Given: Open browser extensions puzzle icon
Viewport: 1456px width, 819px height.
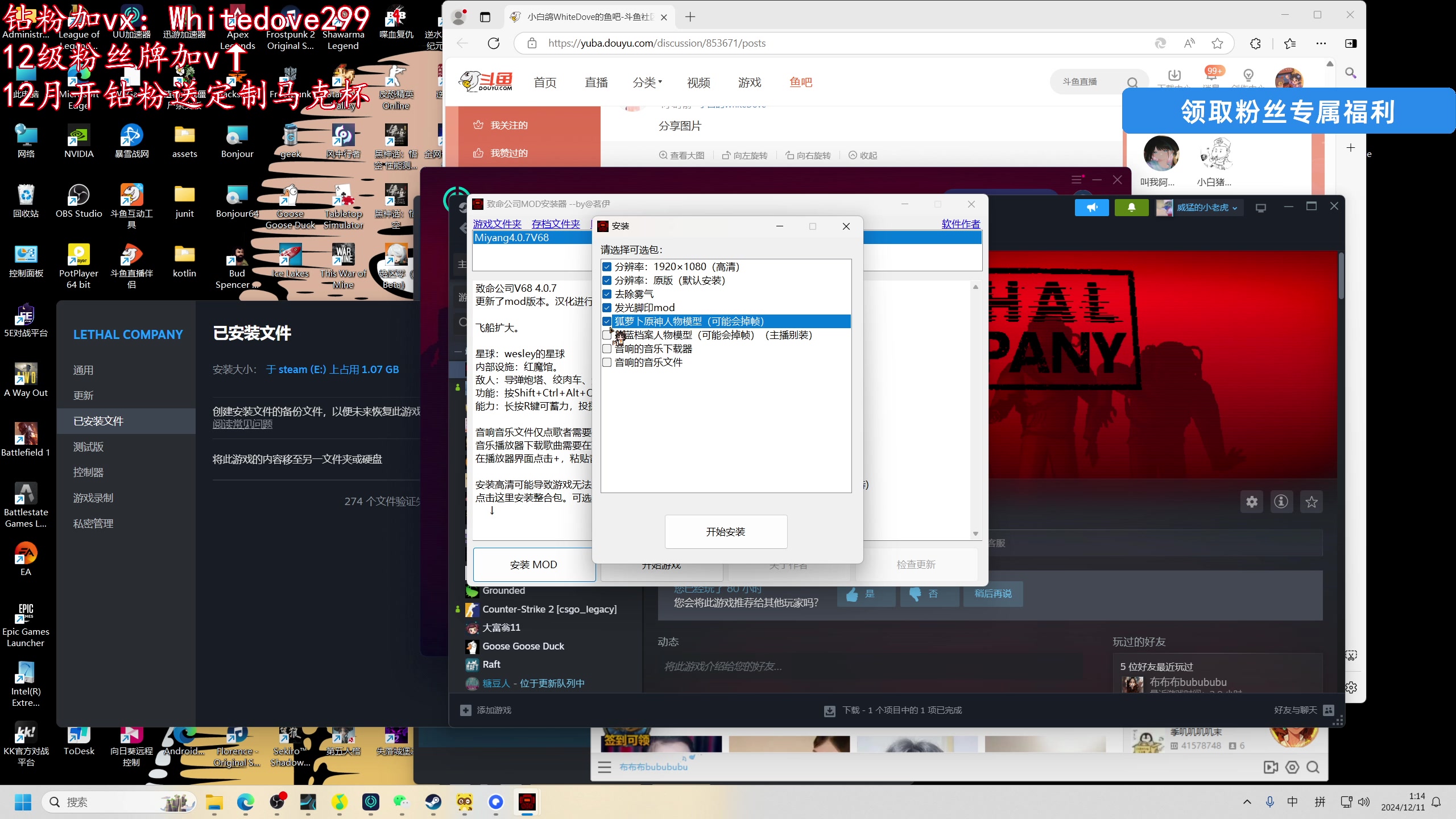Looking at the screenshot, I should tap(1255, 43).
